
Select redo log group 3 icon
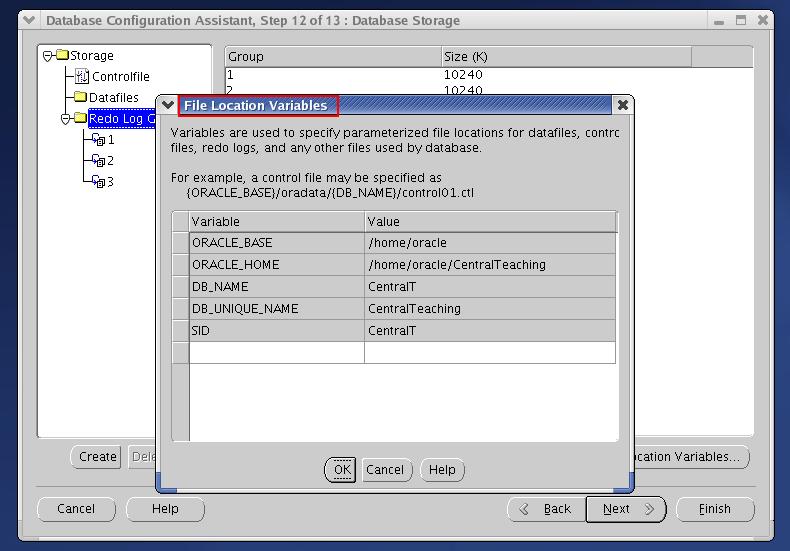pyautogui.click(x=98, y=182)
